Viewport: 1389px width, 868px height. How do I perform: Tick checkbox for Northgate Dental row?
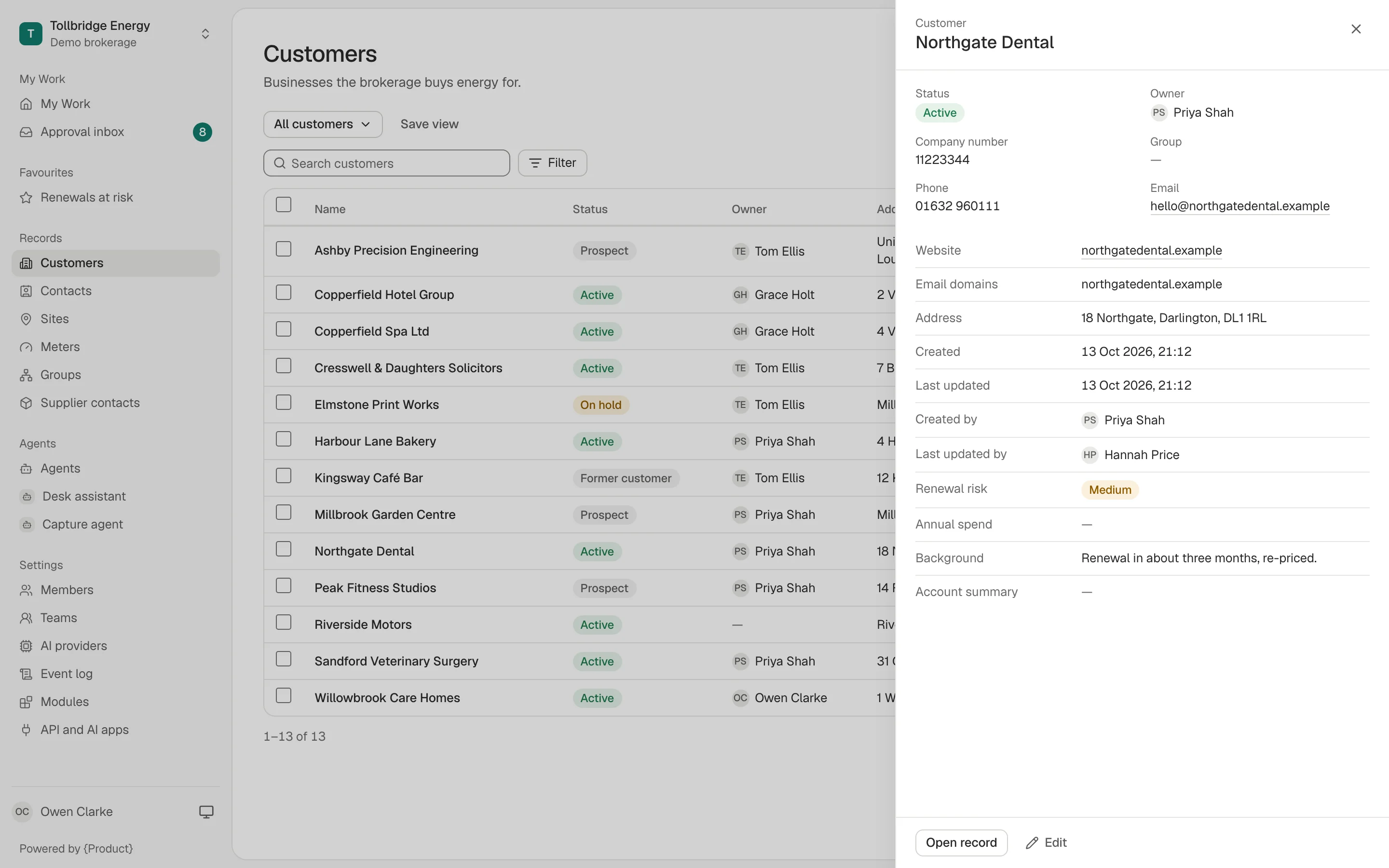(284, 549)
